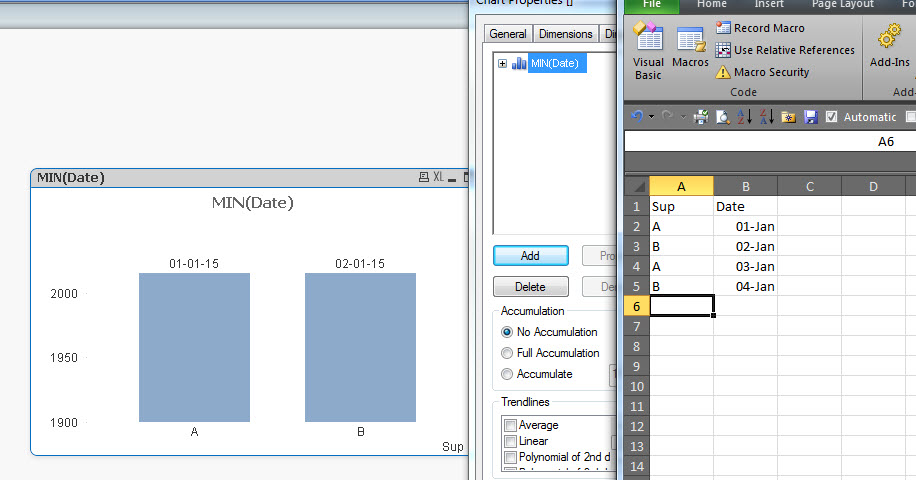Click the cell showing 02-Jan

[x=745, y=246]
